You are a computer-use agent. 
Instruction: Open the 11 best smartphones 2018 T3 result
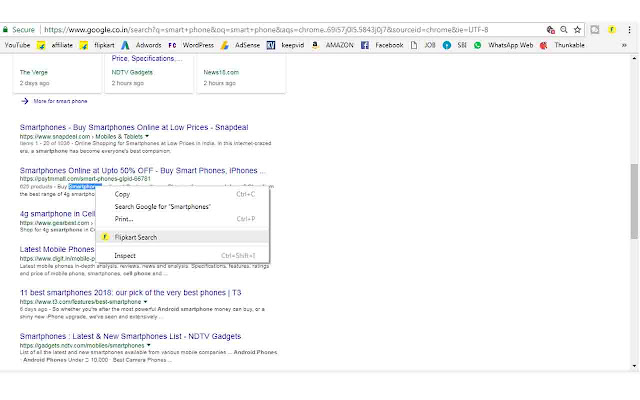131,293
